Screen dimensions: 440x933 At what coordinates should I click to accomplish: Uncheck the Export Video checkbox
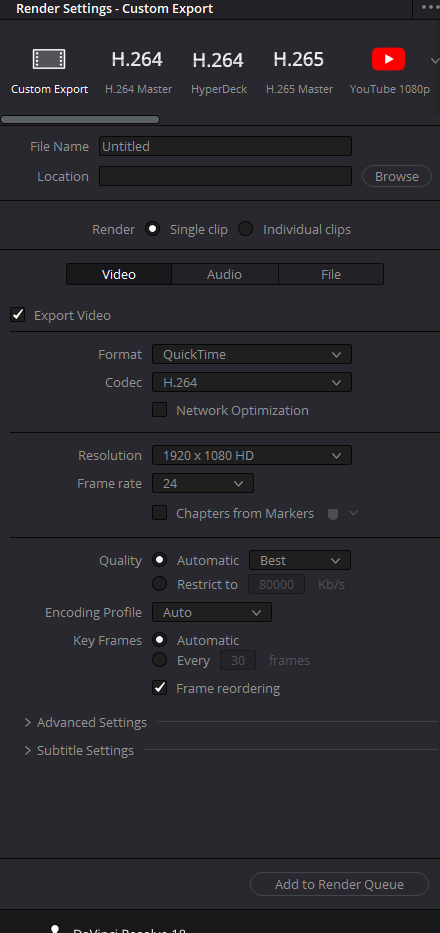[x=18, y=315]
